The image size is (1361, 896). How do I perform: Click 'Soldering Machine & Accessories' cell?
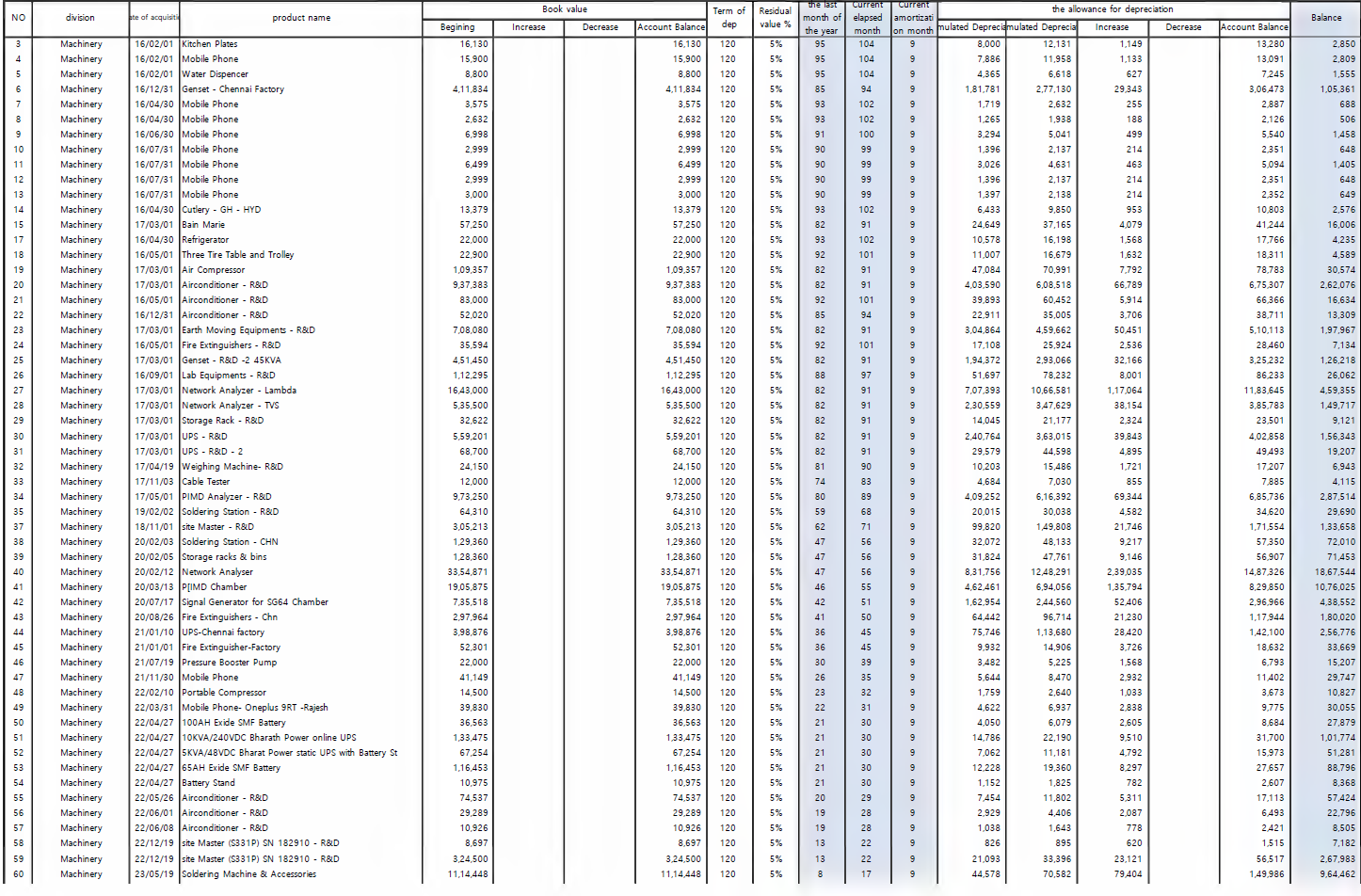[x=249, y=874]
